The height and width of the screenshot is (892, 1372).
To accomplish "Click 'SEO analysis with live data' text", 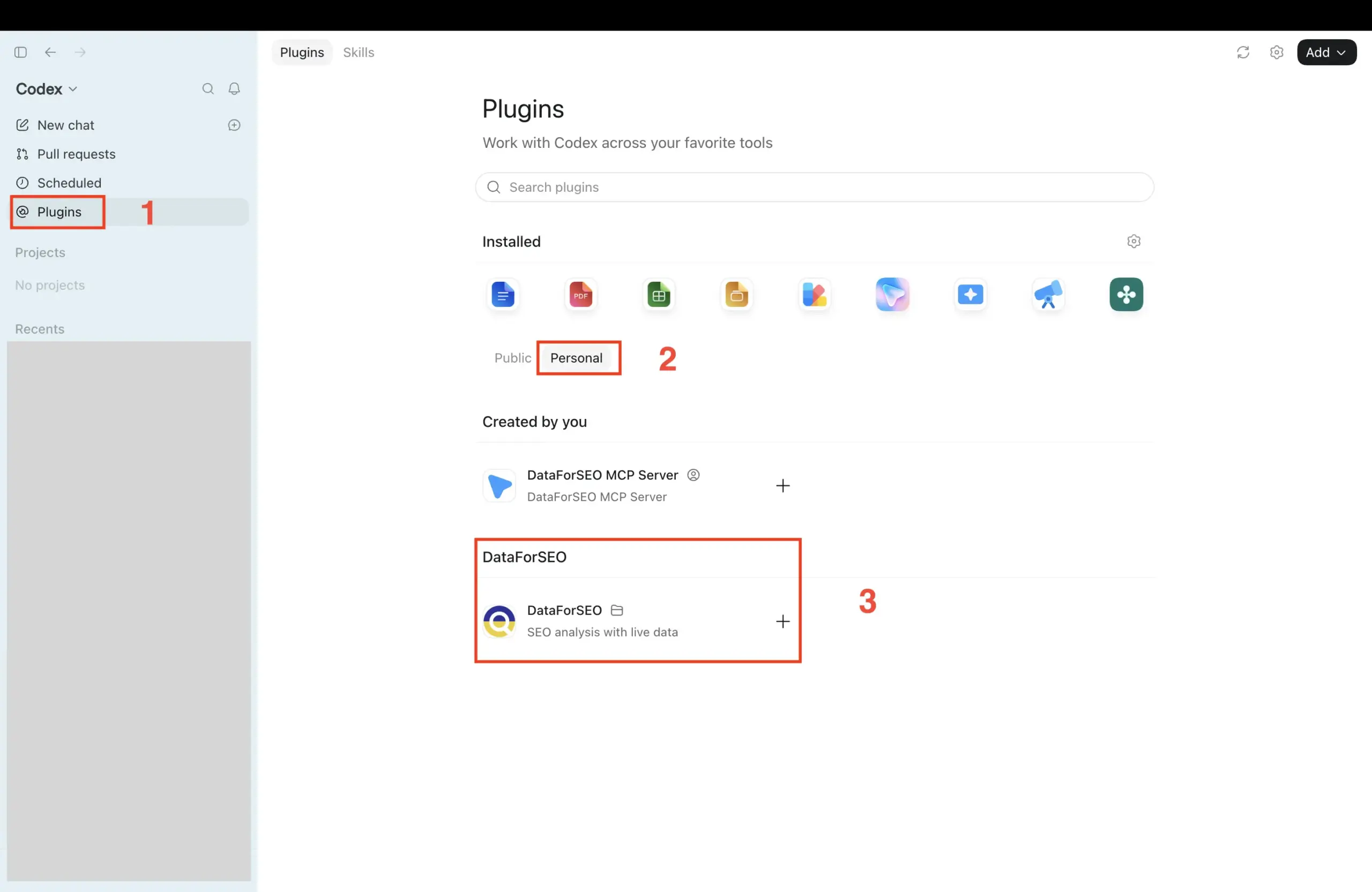I will click(x=602, y=632).
